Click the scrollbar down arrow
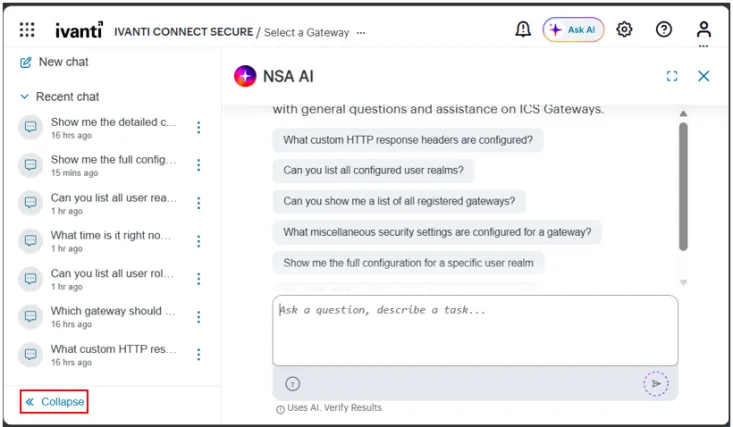 point(683,282)
